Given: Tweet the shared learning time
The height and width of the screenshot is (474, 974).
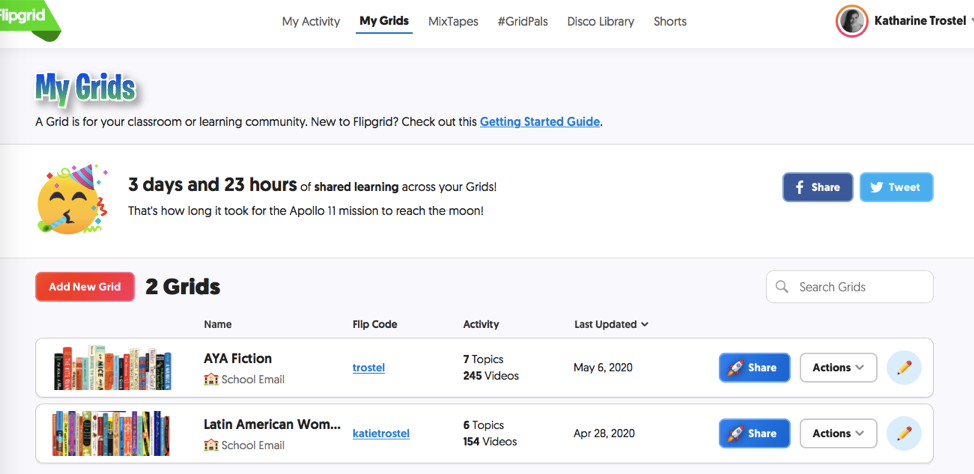Looking at the screenshot, I should pyautogui.click(x=895, y=187).
